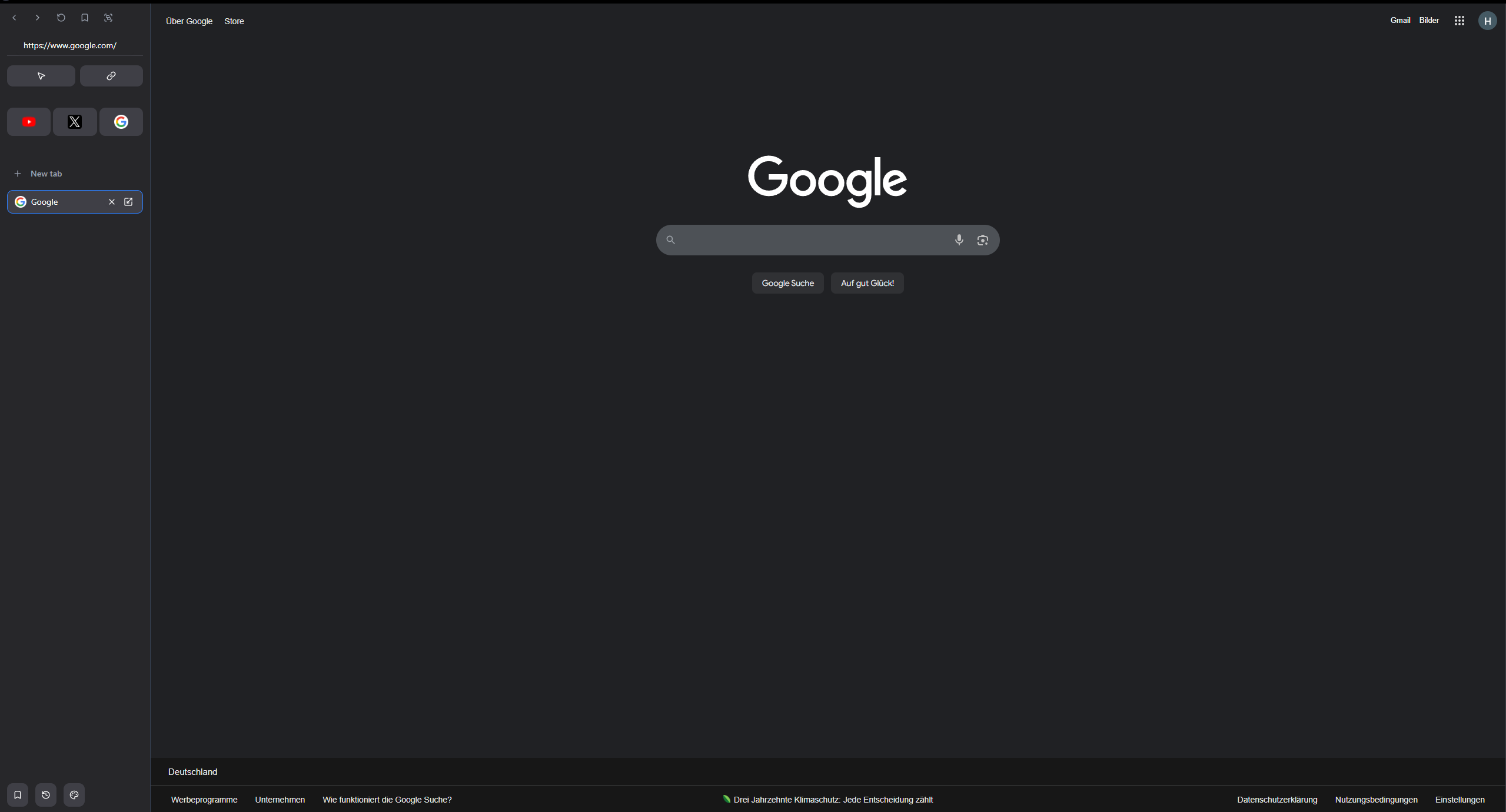Select the link tool in the sidebar
The width and height of the screenshot is (1506, 812).
click(111, 75)
